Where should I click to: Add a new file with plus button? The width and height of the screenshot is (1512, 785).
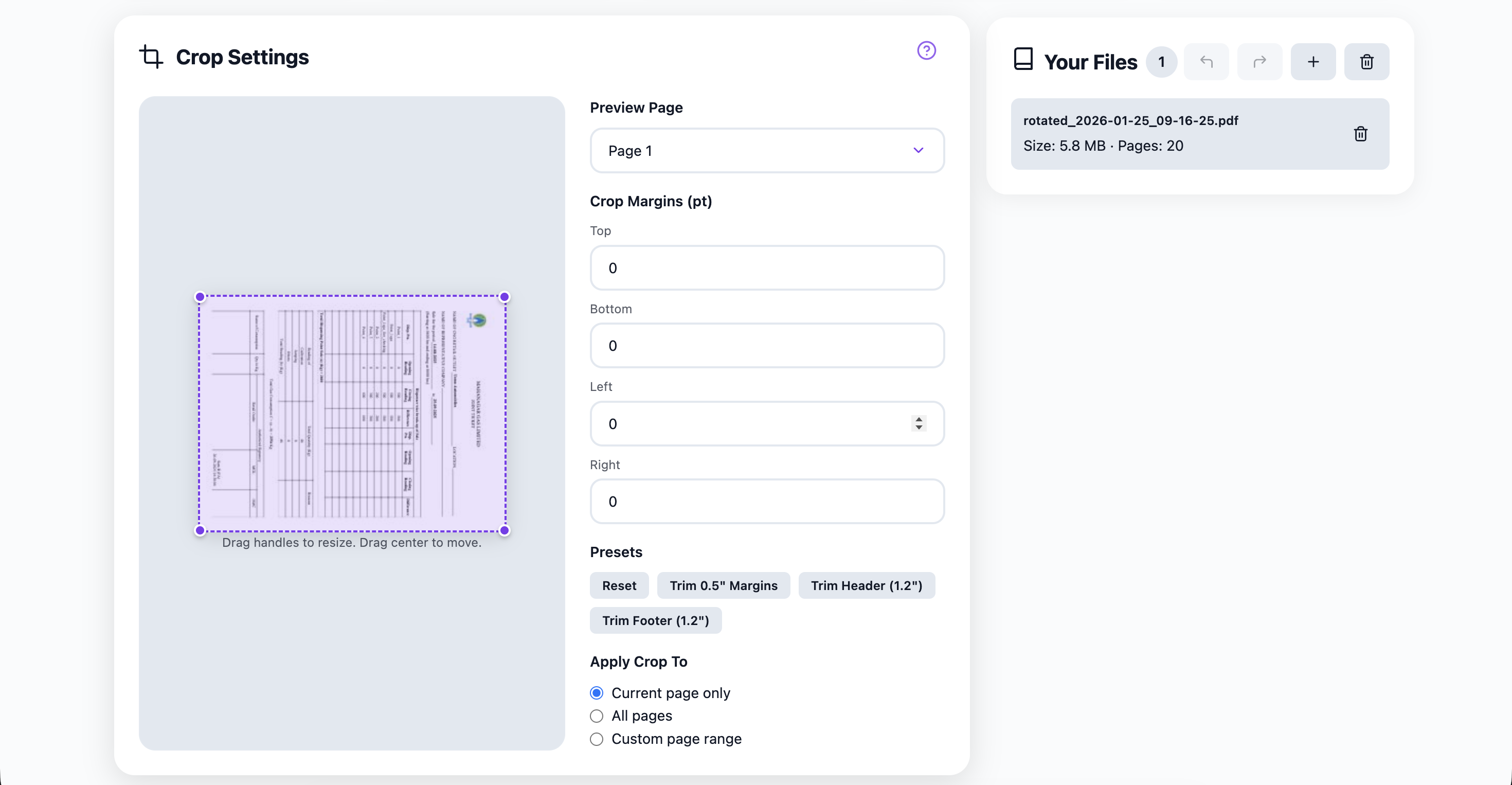point(1313,62)
